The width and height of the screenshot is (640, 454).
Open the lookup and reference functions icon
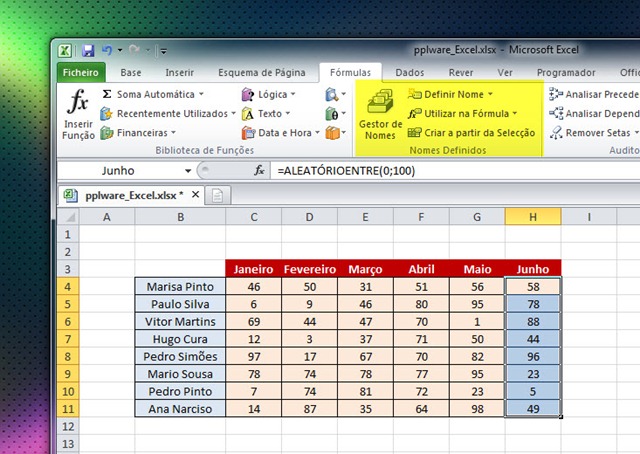point(335,94)
